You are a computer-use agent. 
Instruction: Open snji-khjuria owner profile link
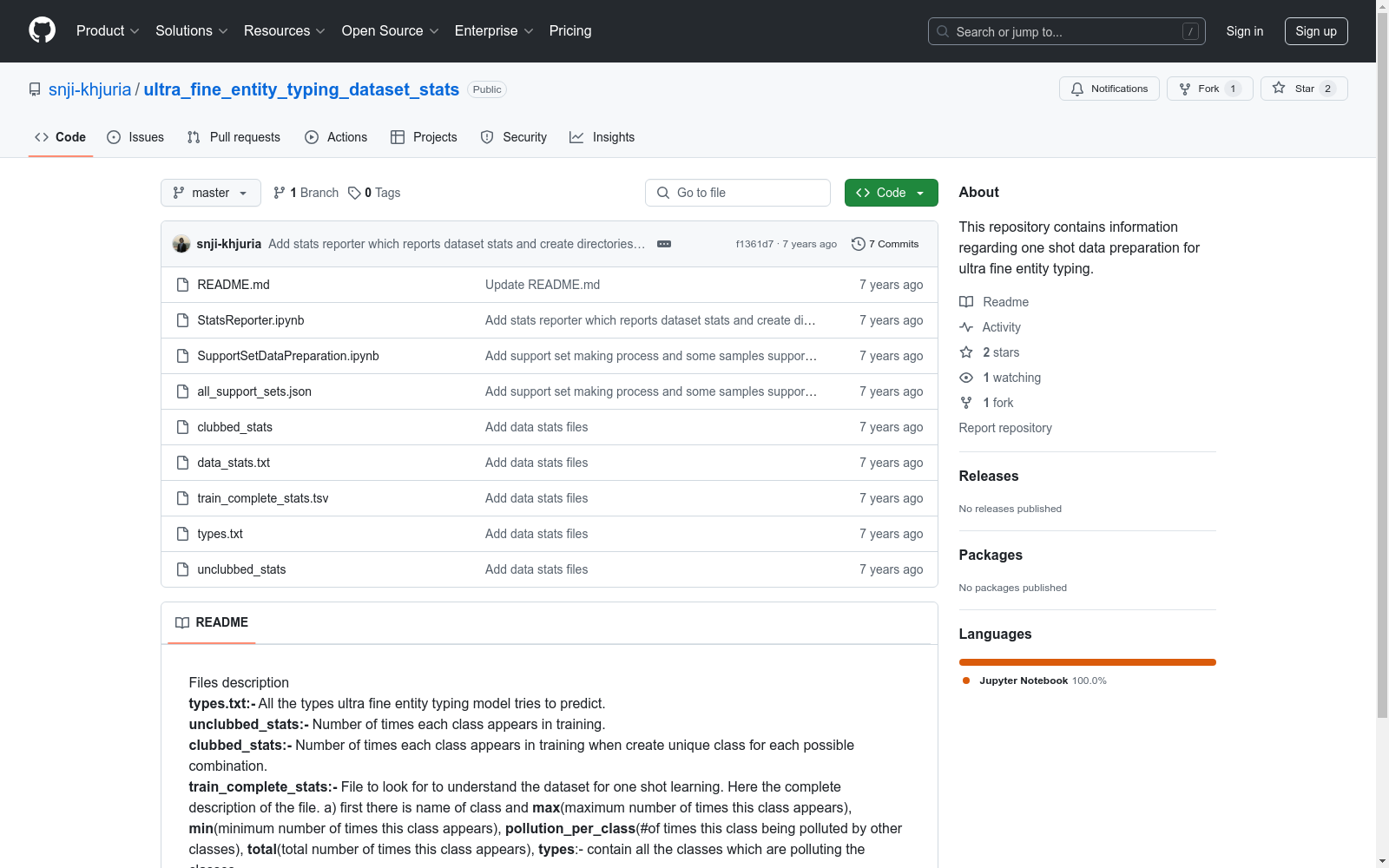tap(90, 89)
